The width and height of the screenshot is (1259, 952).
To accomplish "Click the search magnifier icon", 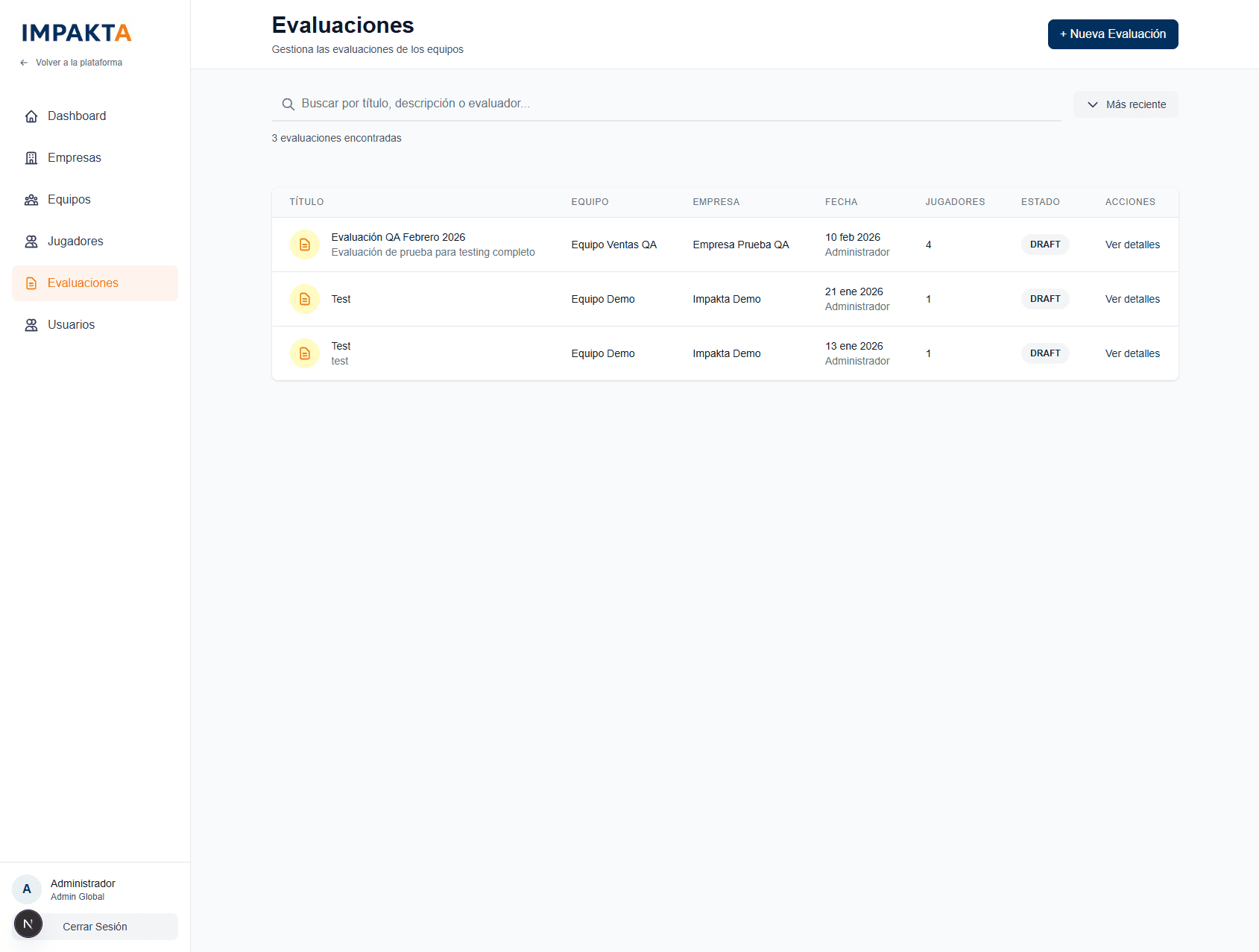I will 288,104.
